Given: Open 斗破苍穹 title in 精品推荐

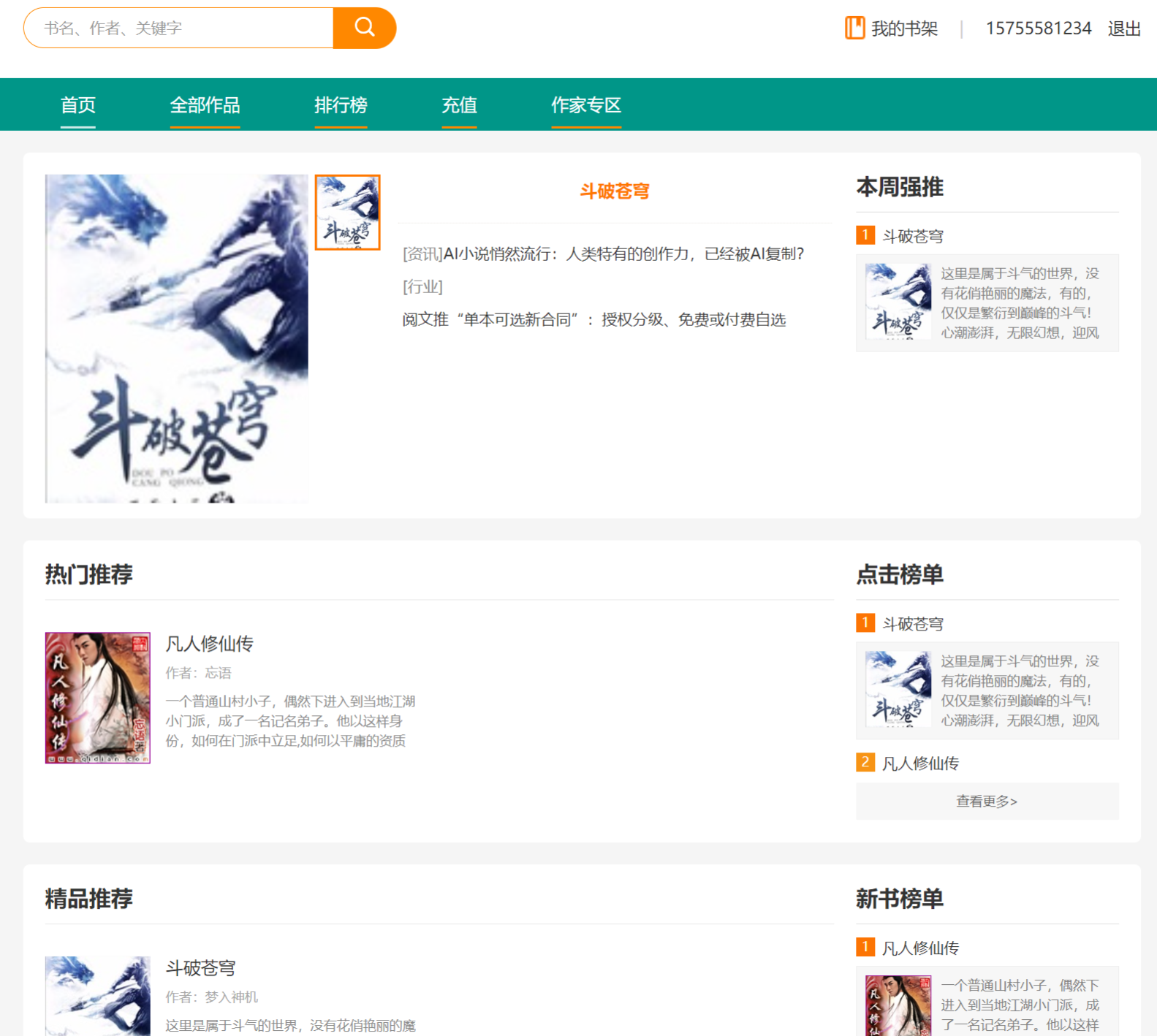Looking at the screenshot, I should [x=201, y=968].
